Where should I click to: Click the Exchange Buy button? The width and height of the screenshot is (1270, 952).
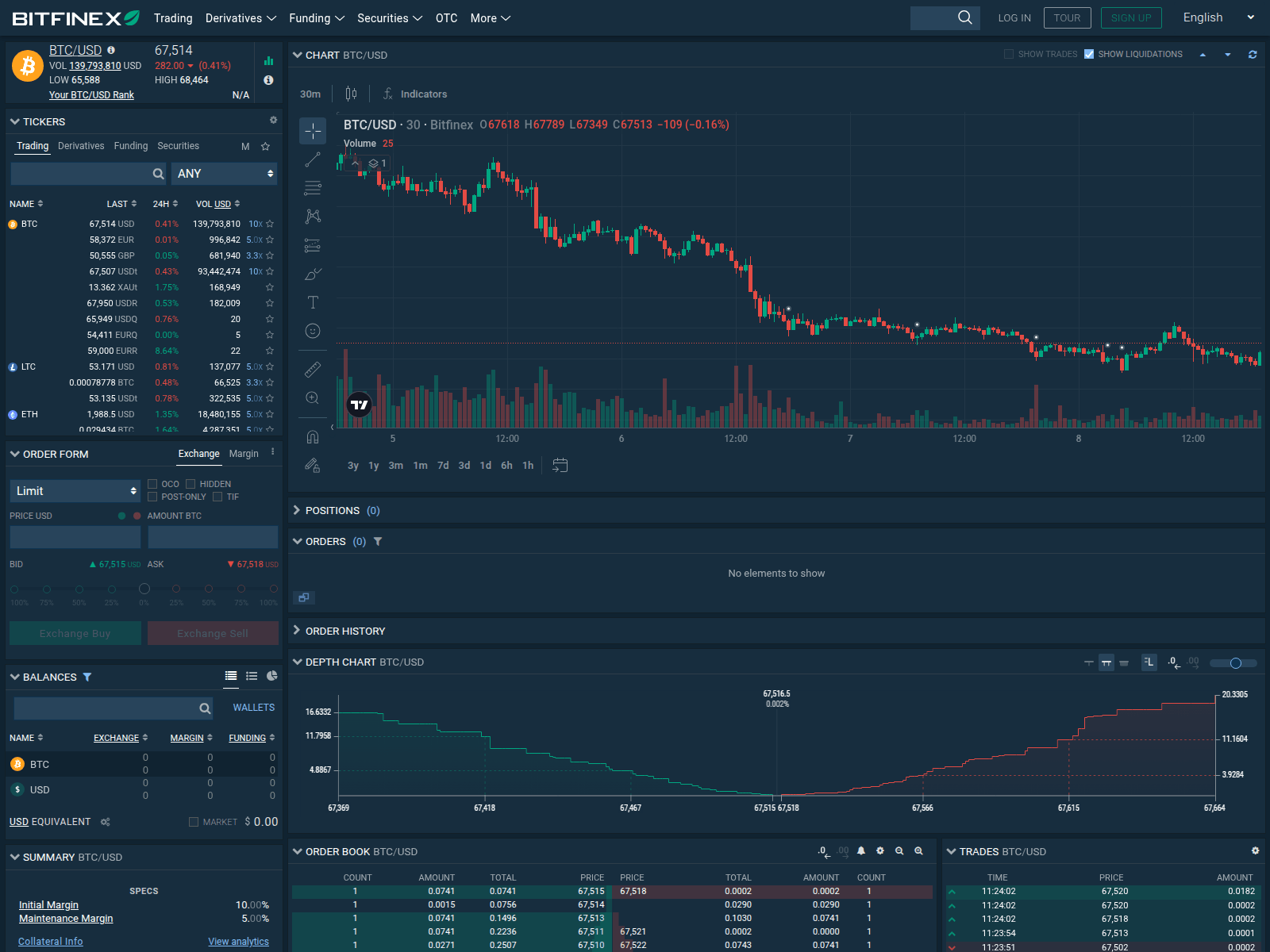(x=75, y=633)
